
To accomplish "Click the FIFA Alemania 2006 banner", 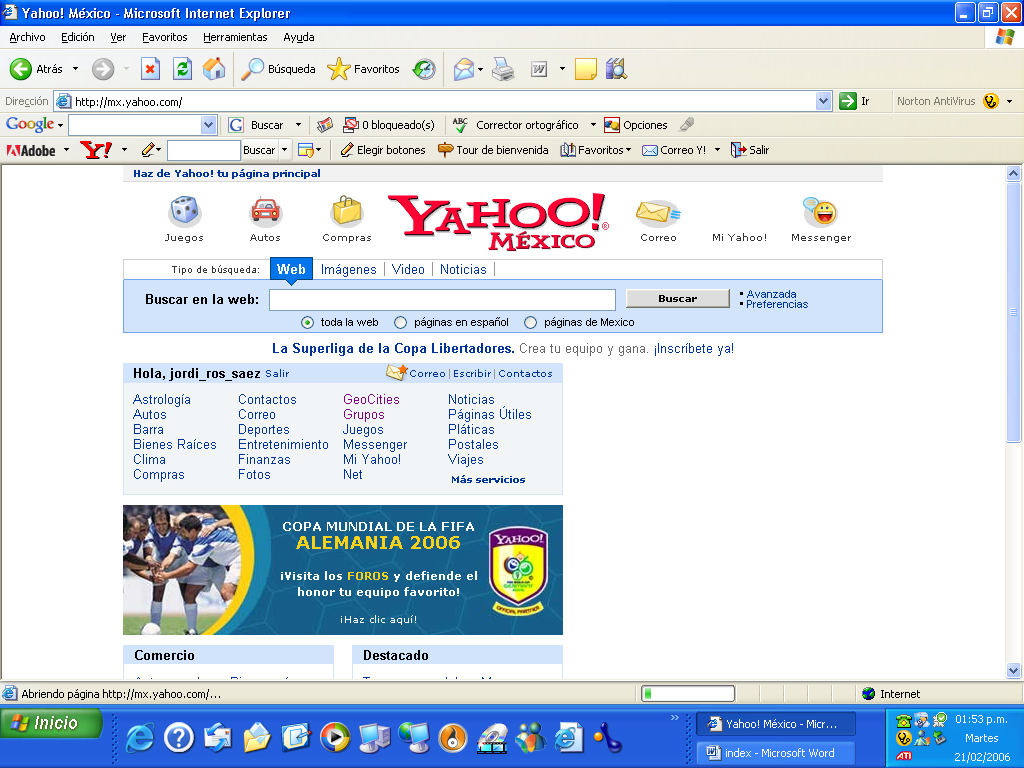I will pyautogui.click(x=343, y=569).
